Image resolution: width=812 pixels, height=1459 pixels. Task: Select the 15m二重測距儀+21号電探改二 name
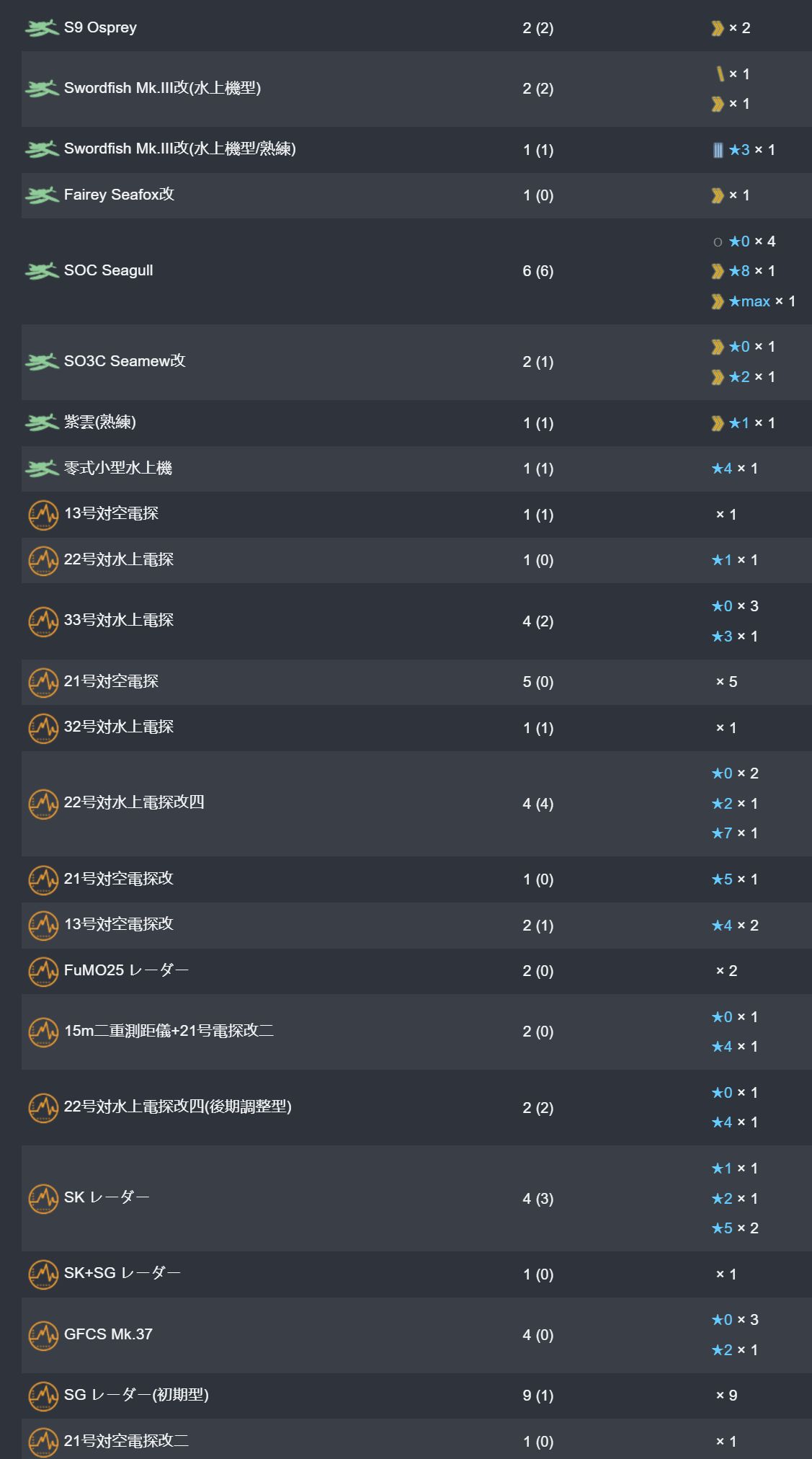(169, 1031)
